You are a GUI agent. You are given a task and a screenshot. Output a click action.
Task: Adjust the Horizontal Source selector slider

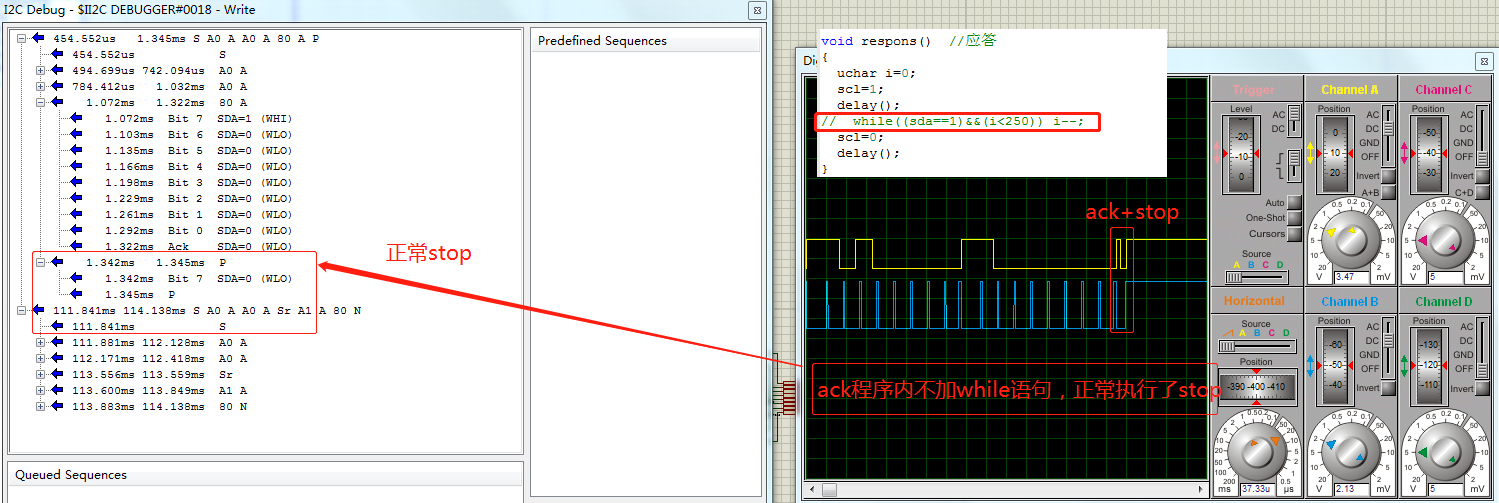coord(1256,346)
